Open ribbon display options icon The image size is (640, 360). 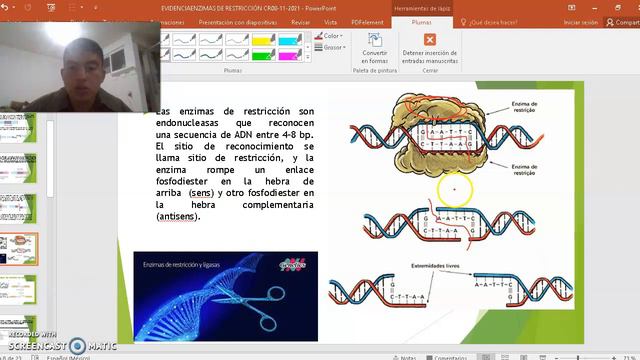(x=571, y=7)
